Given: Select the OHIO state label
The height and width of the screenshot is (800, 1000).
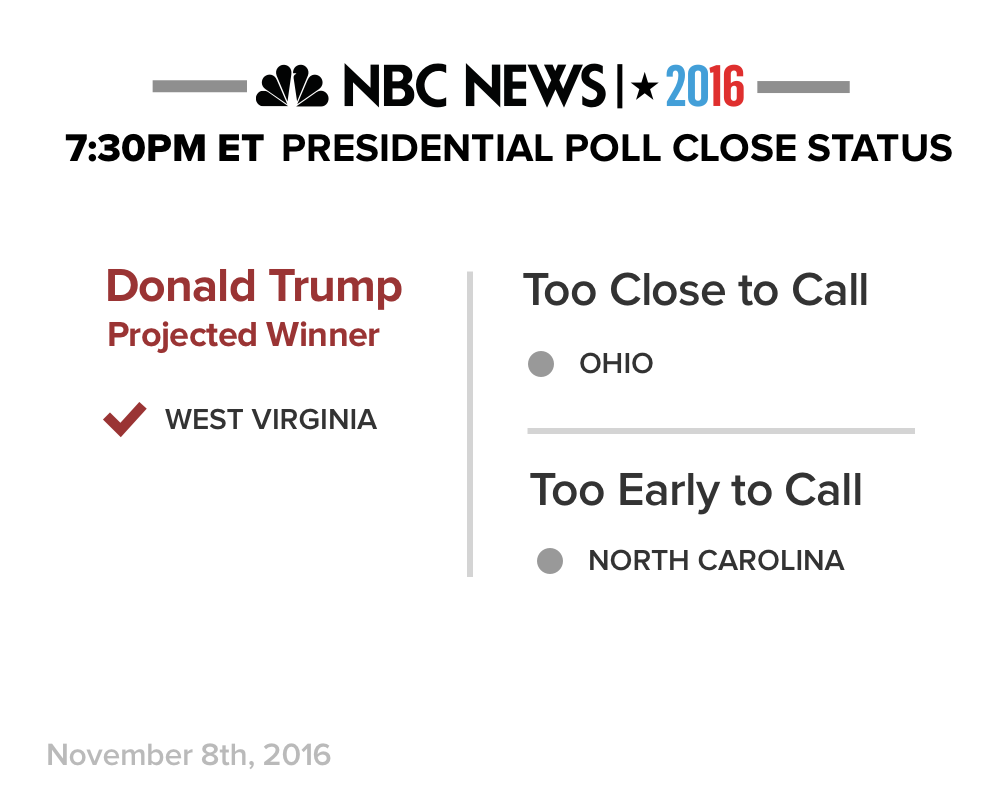Looking at the screenshot, I should (616, 364).
